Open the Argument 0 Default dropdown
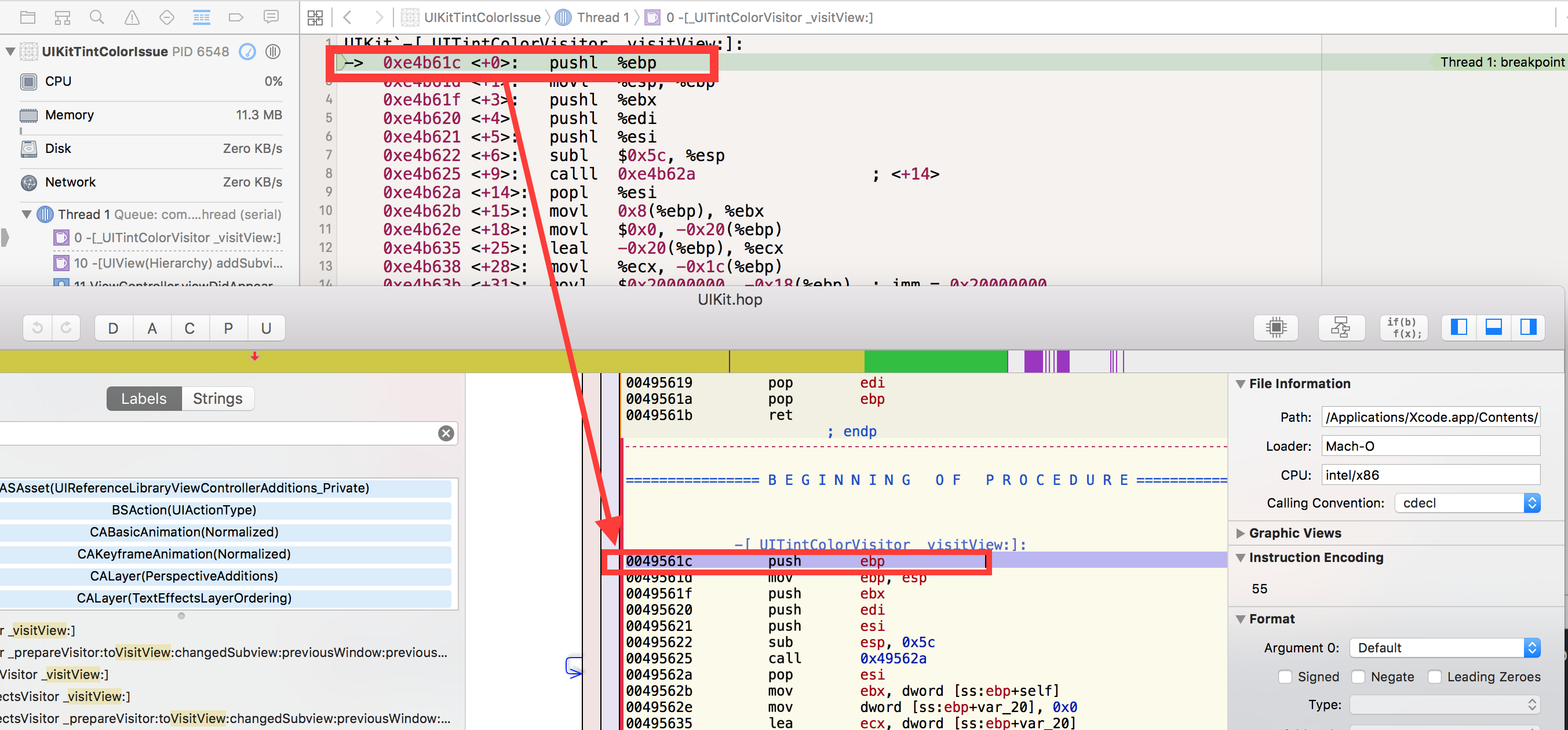1568x730 pixels. (x=1445, y=648)
